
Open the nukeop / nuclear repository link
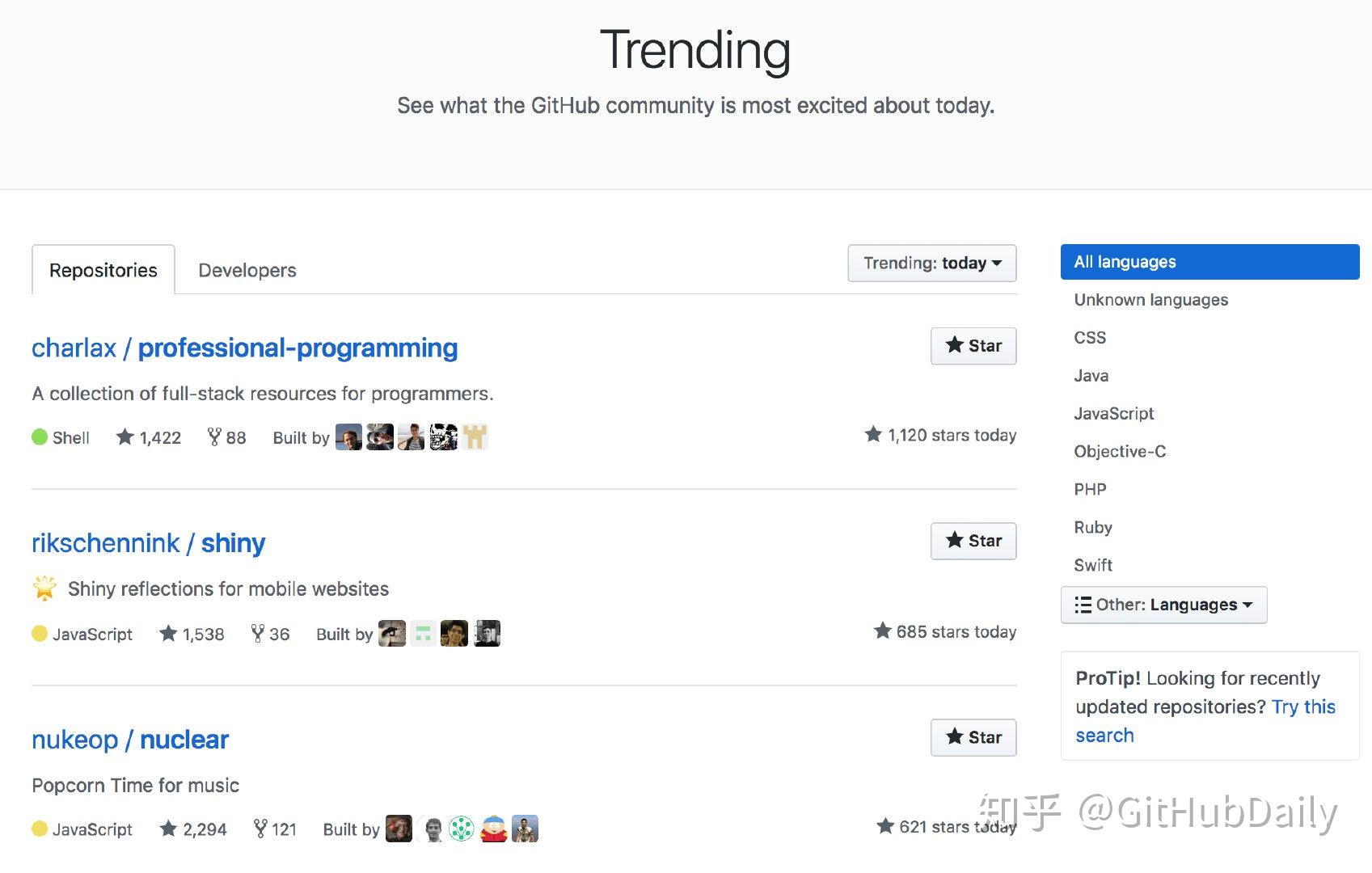130,740
